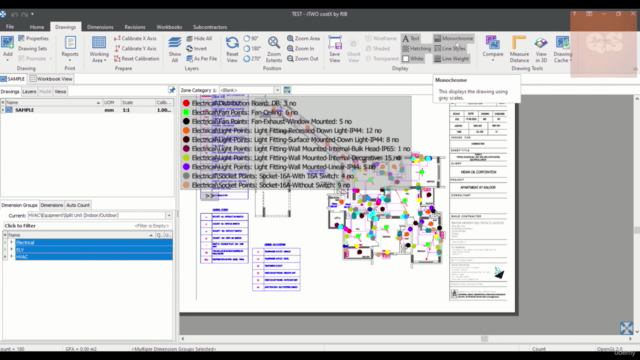The image size is (640, 360).
Task: Expand the HVAC dimension group
Action: click(11, 257)
